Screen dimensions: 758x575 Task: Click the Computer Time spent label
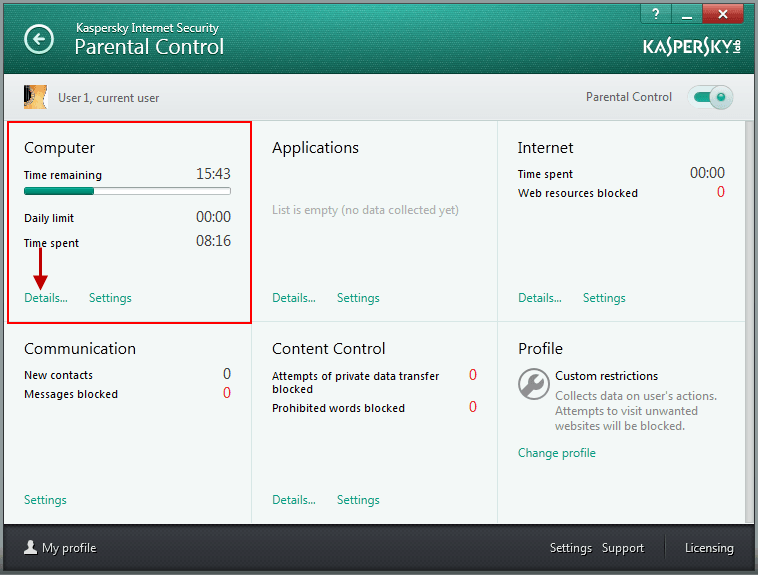[51, 243]
